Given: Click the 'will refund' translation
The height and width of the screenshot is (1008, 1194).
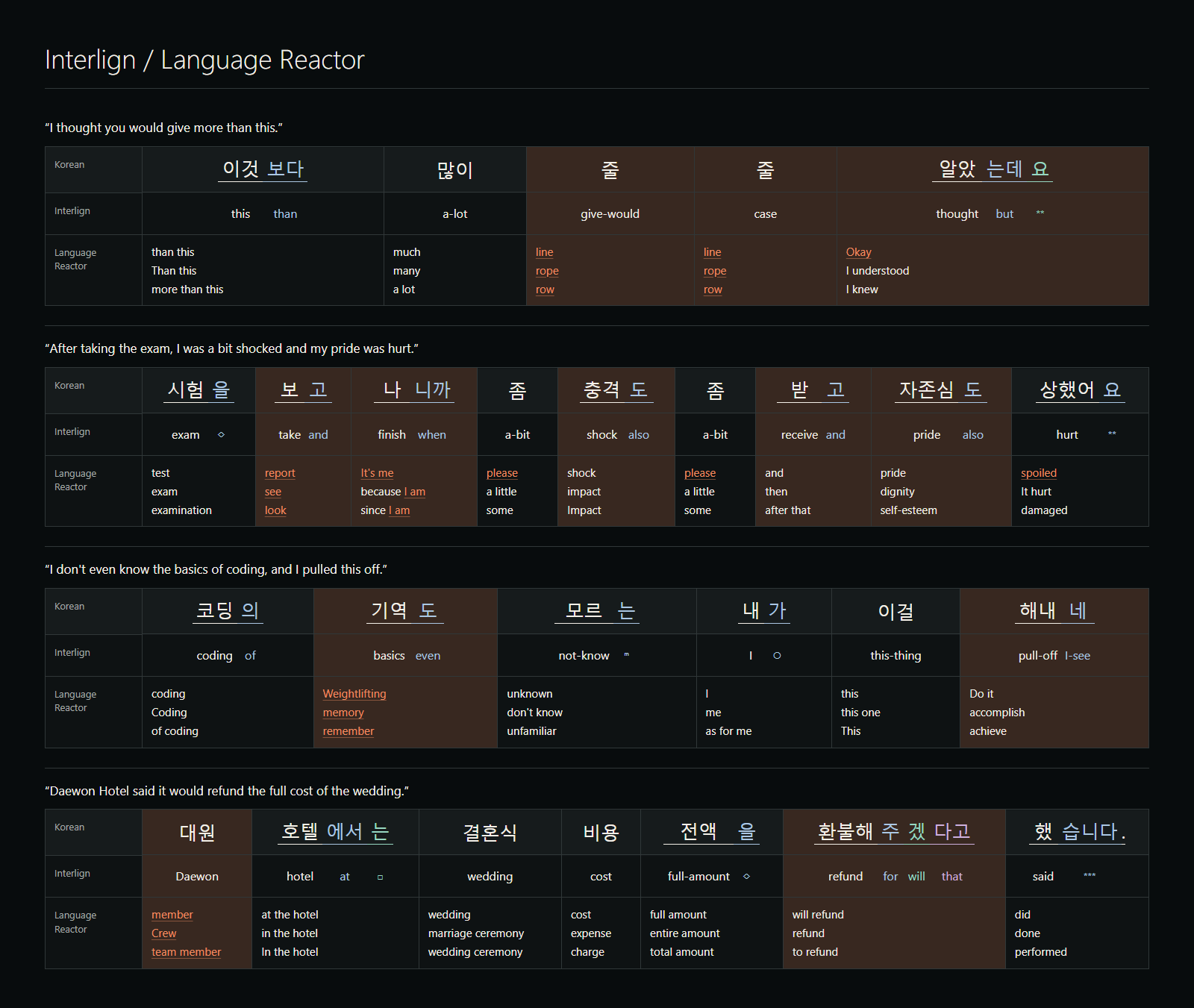Looking at the screenshot, I should (x=818, y=915).
